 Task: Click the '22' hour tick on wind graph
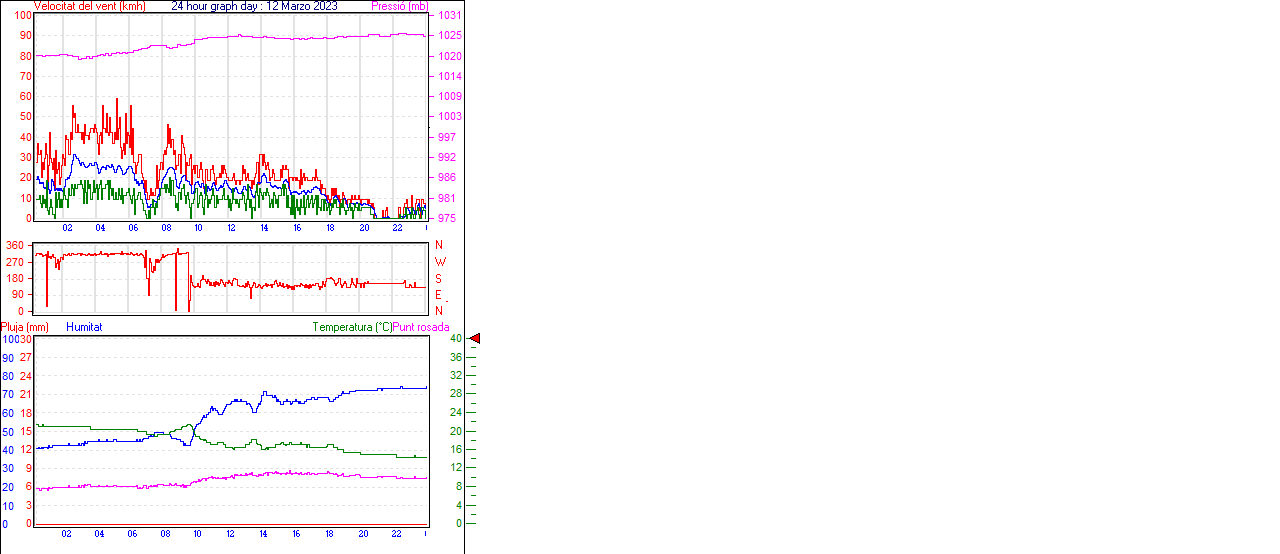pyautogui.click(x=397, y=228)
